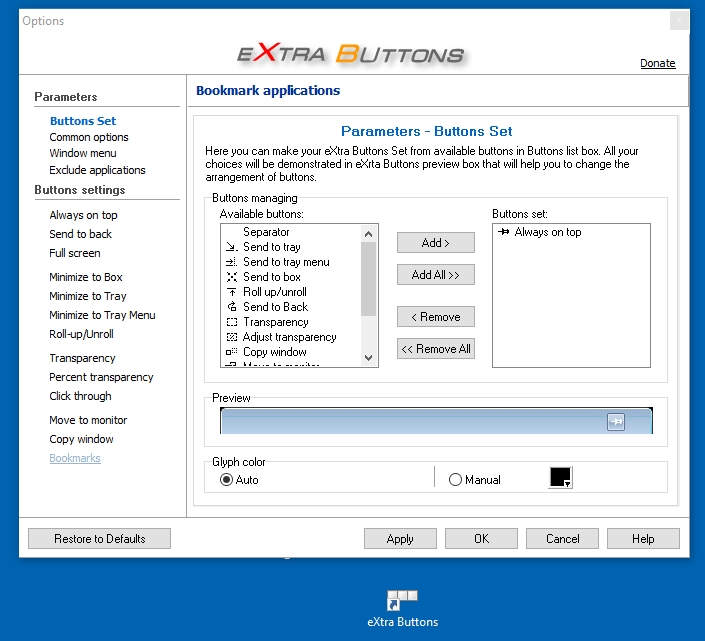Click the Apply button
705x641 pixels.
(x=400, y=539)
